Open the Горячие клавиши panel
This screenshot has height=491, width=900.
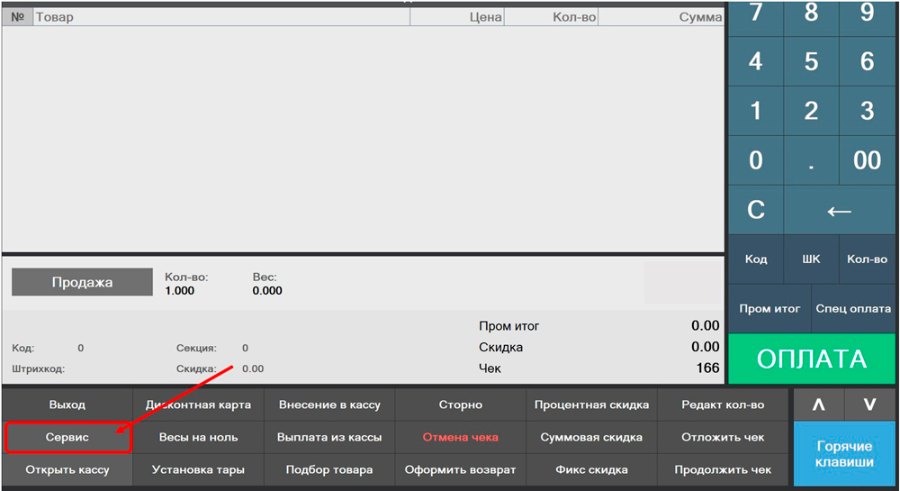844,454
